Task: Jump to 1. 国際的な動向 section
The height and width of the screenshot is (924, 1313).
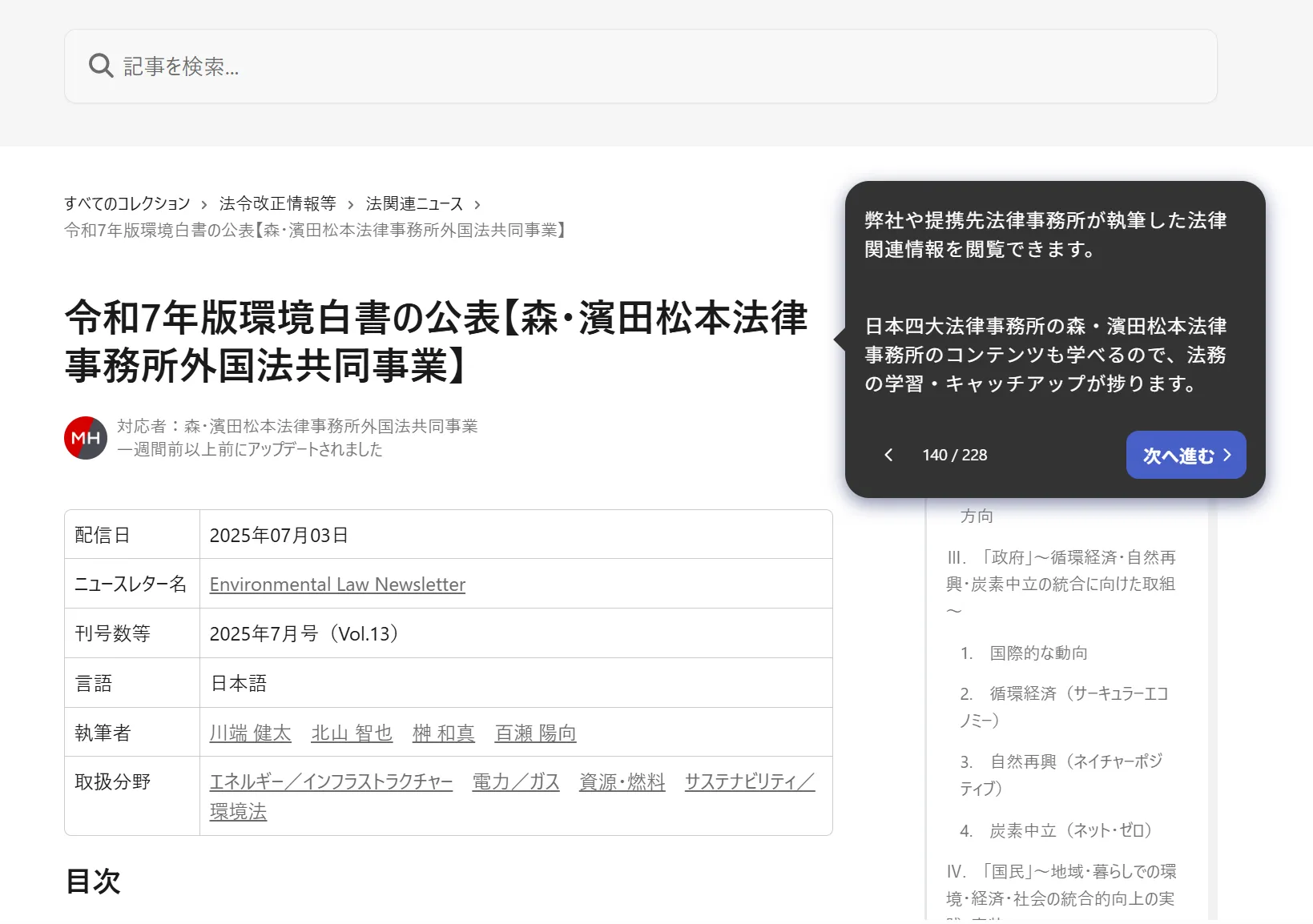Action: tap(1024, 653)
